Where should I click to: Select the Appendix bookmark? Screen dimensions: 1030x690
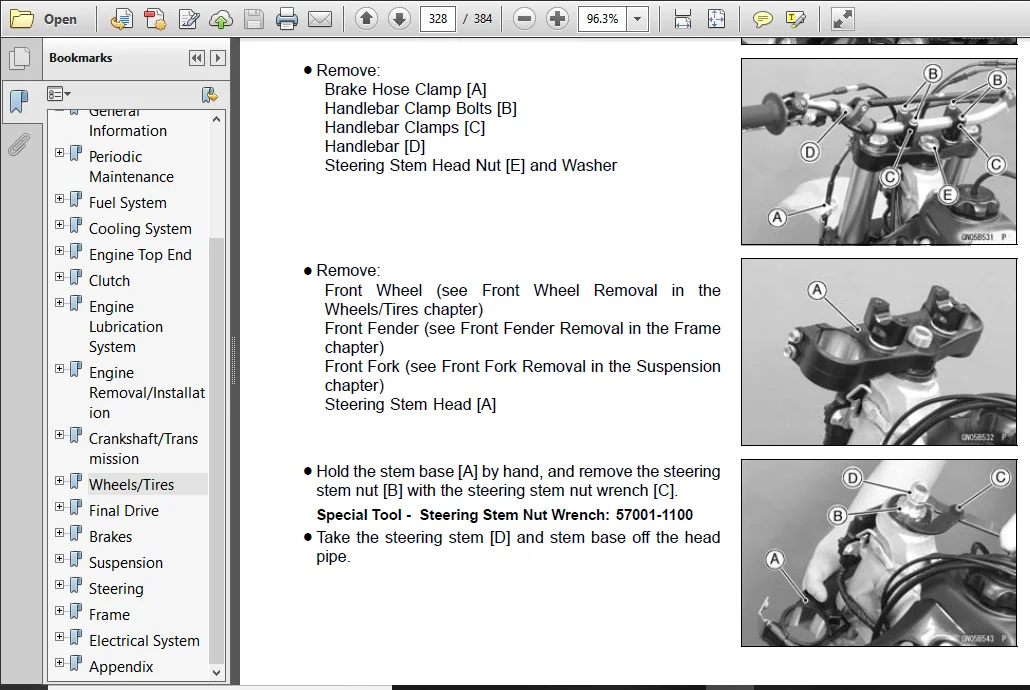(x=121, y=667)
